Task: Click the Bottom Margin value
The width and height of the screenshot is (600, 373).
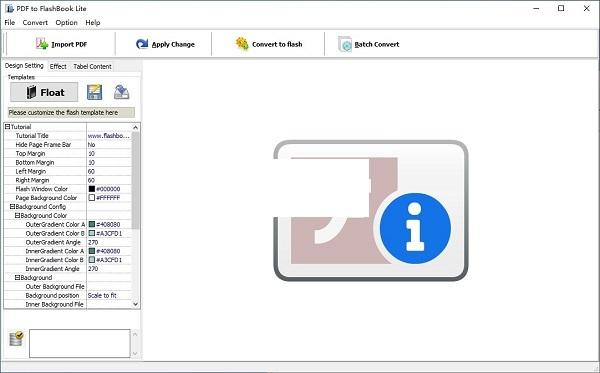Action: tap(109, 162)
